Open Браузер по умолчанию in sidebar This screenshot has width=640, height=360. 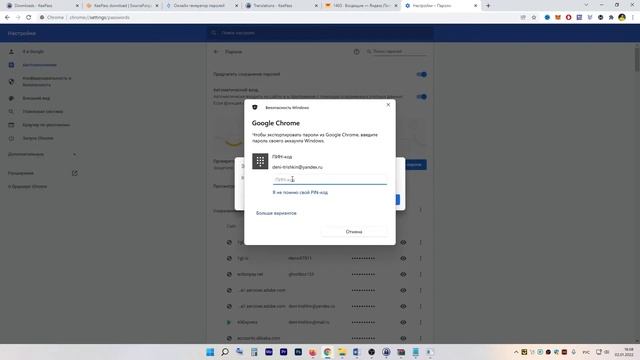[x=46, y=125]
